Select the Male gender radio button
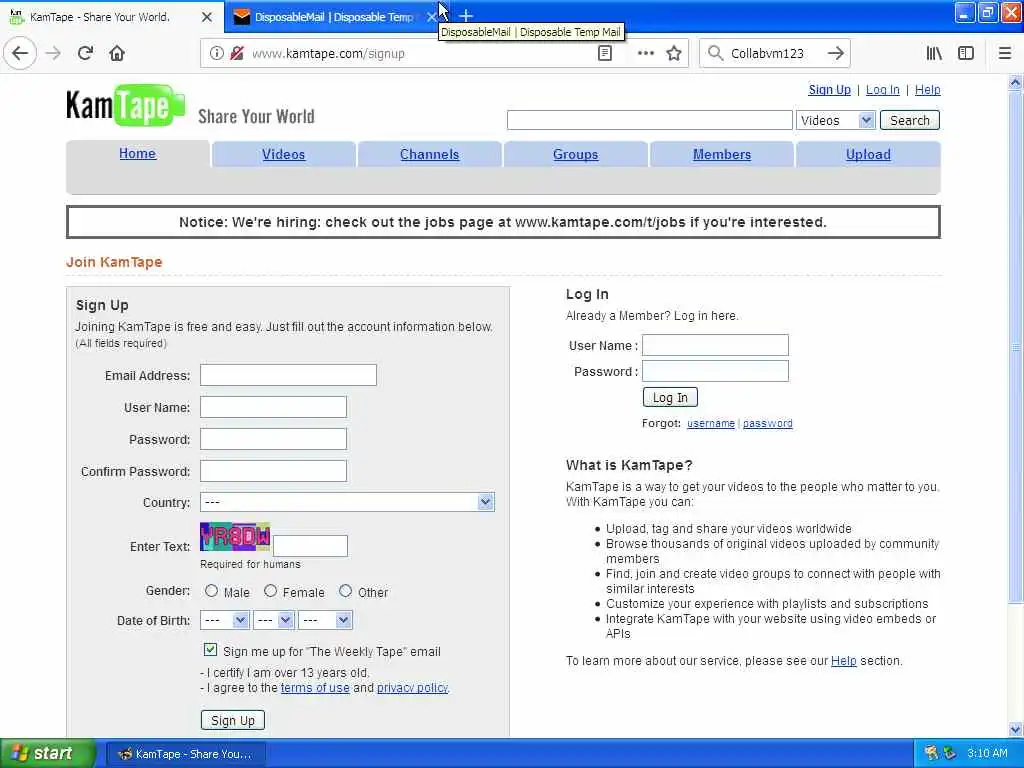The height and width of the screenshot is (768, 1024). pyautogui.click(x=211, y=591)
